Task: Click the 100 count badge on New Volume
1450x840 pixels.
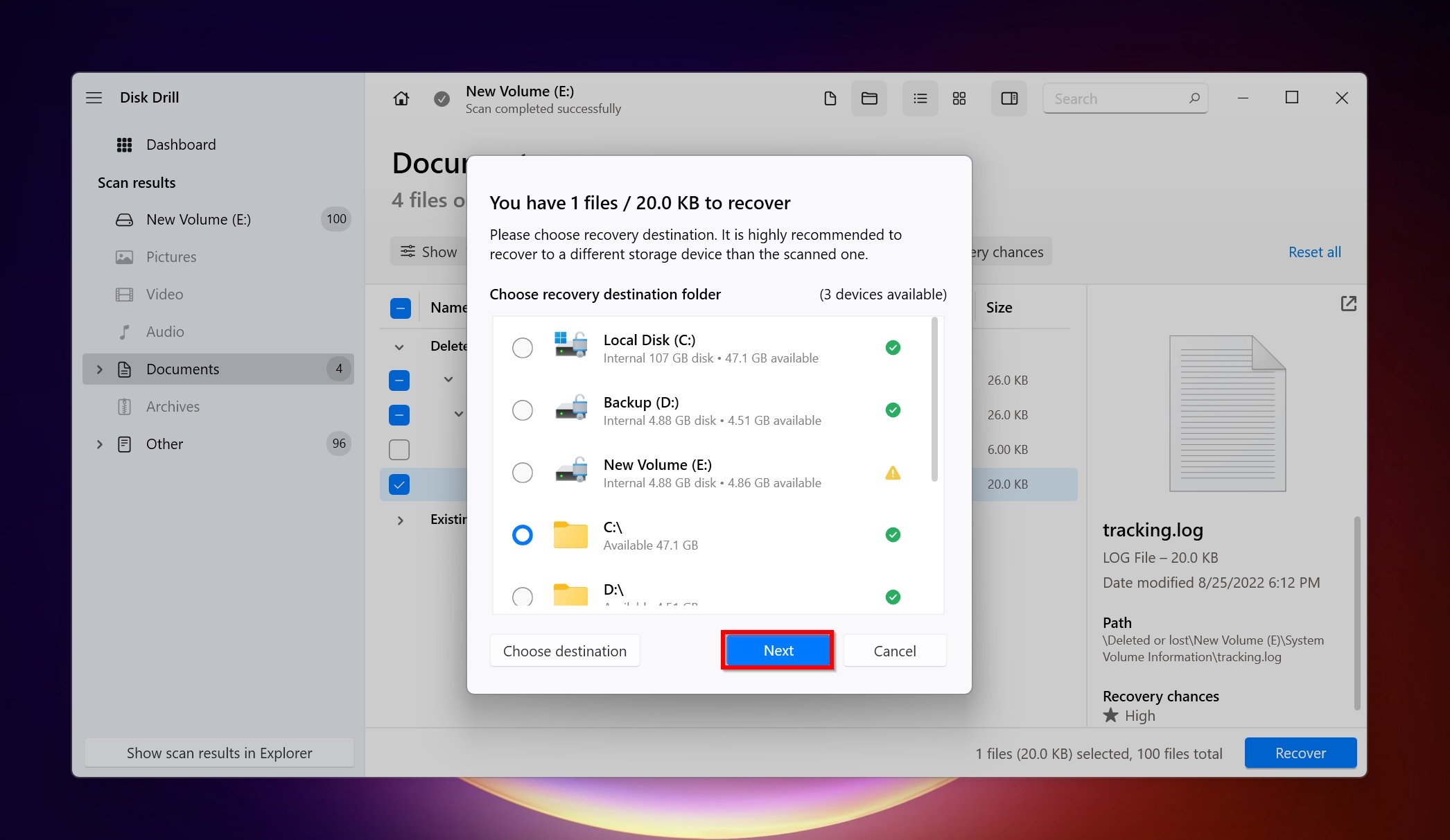Action: 336,219
